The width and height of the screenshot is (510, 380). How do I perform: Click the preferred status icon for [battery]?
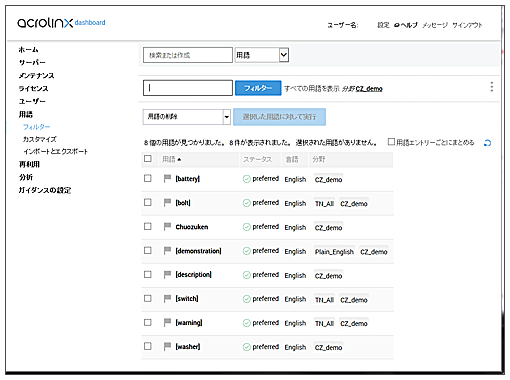pos(247,179)
